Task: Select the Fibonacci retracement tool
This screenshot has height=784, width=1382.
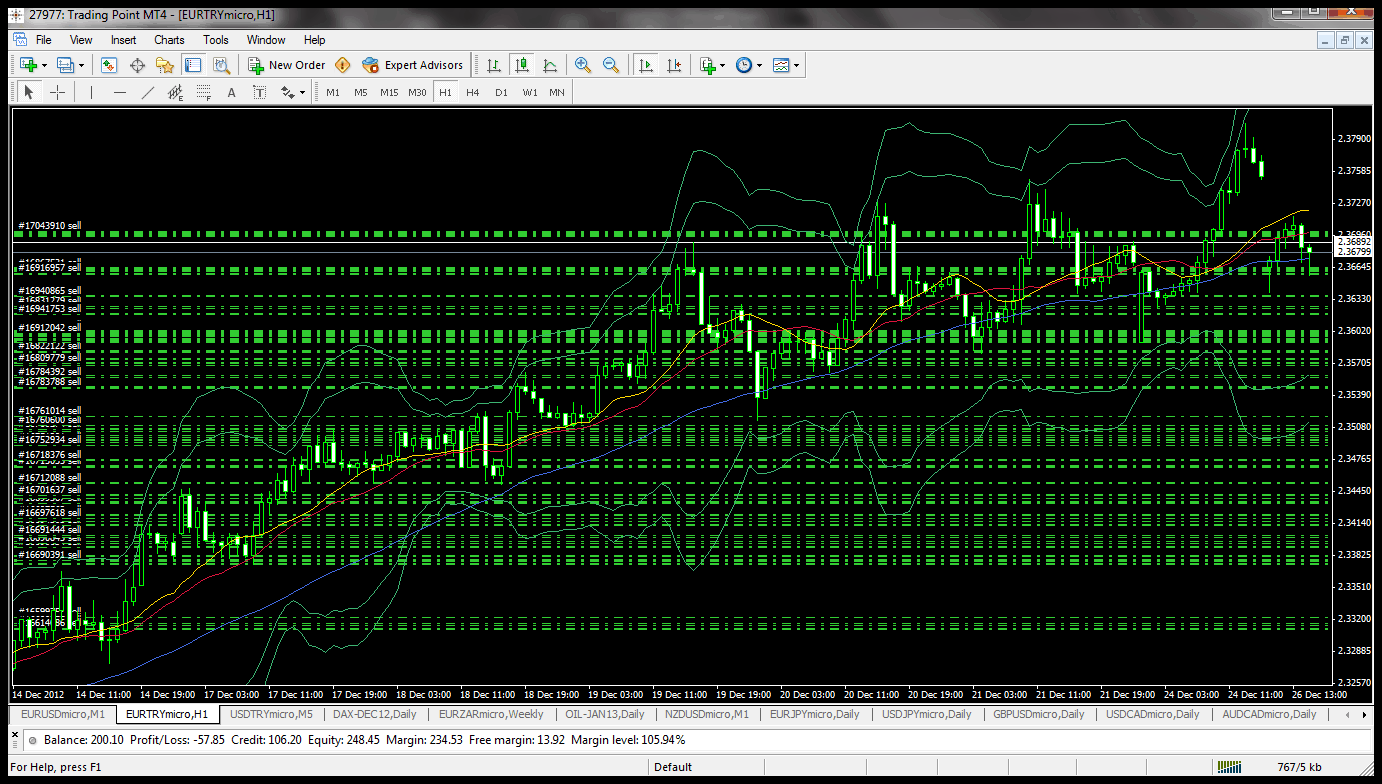Action: (204, 92)
